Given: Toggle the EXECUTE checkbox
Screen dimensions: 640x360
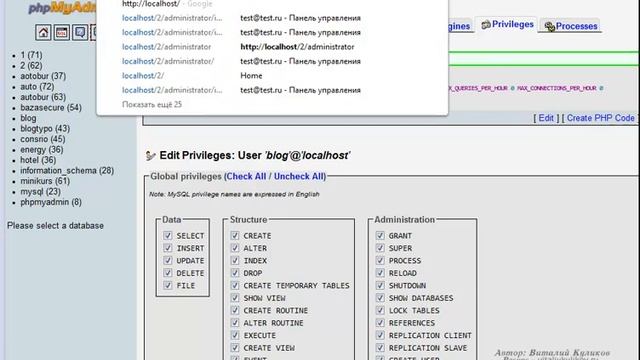Looking at the screenshot, I should [x=235, y=335].
